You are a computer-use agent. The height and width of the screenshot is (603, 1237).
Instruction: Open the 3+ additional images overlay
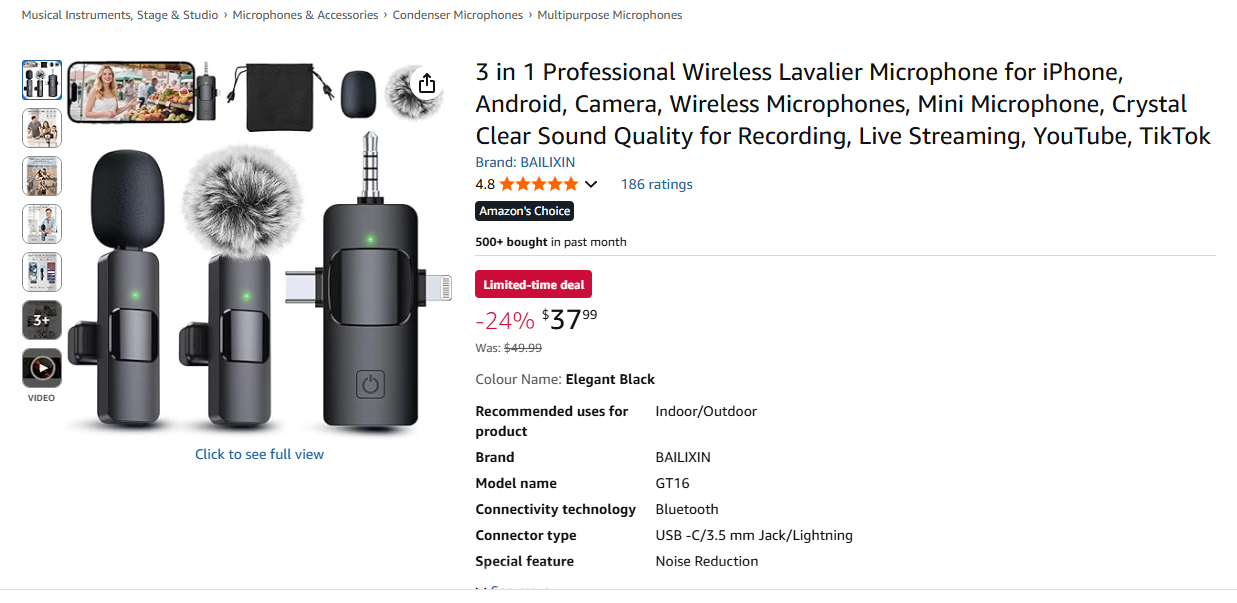point(41,319)
